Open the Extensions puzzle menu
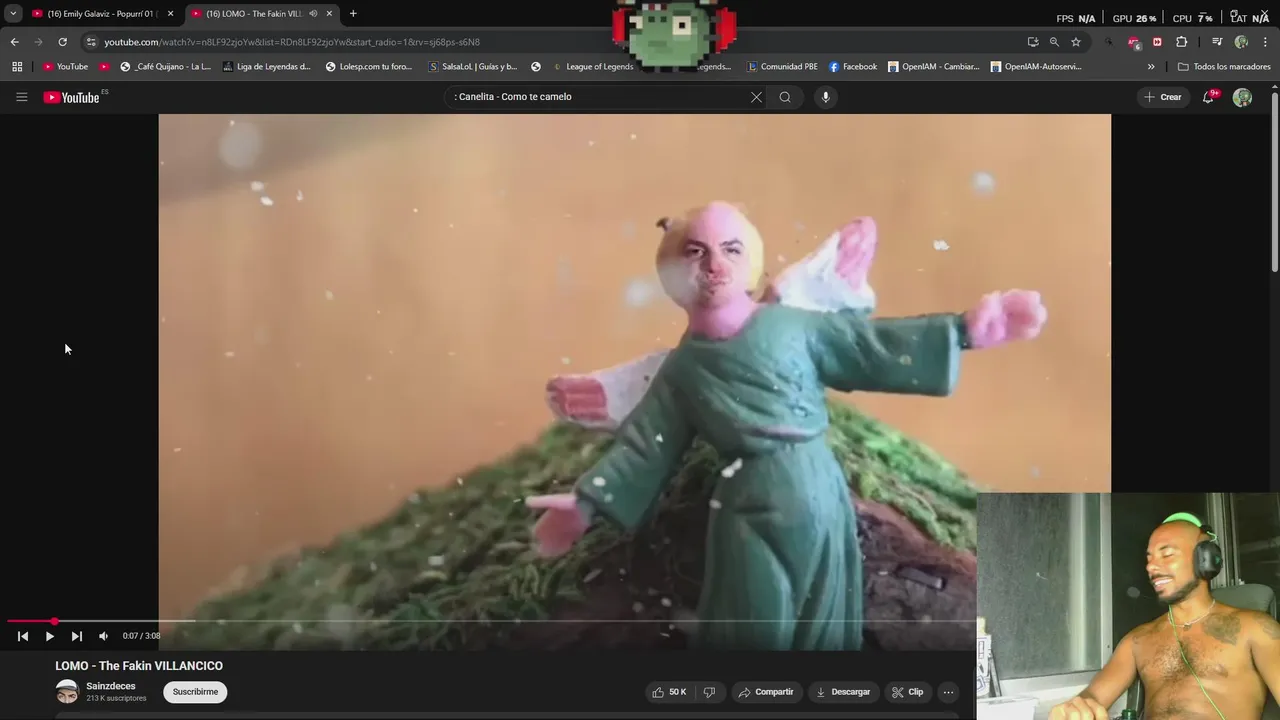1280x720 pixels. pos(1181,42)
